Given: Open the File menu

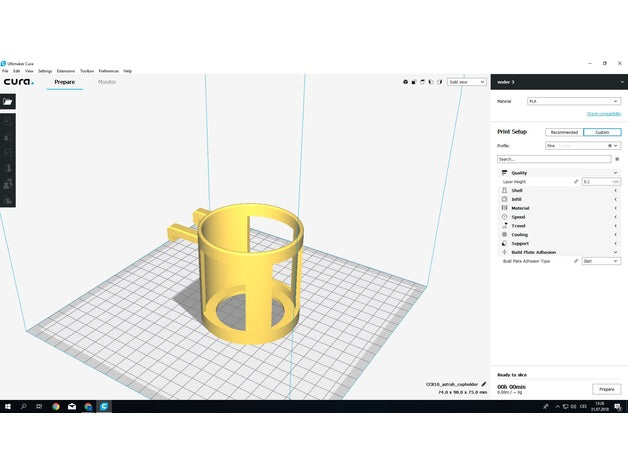Looking at the screenshot, I should [5, 71].
